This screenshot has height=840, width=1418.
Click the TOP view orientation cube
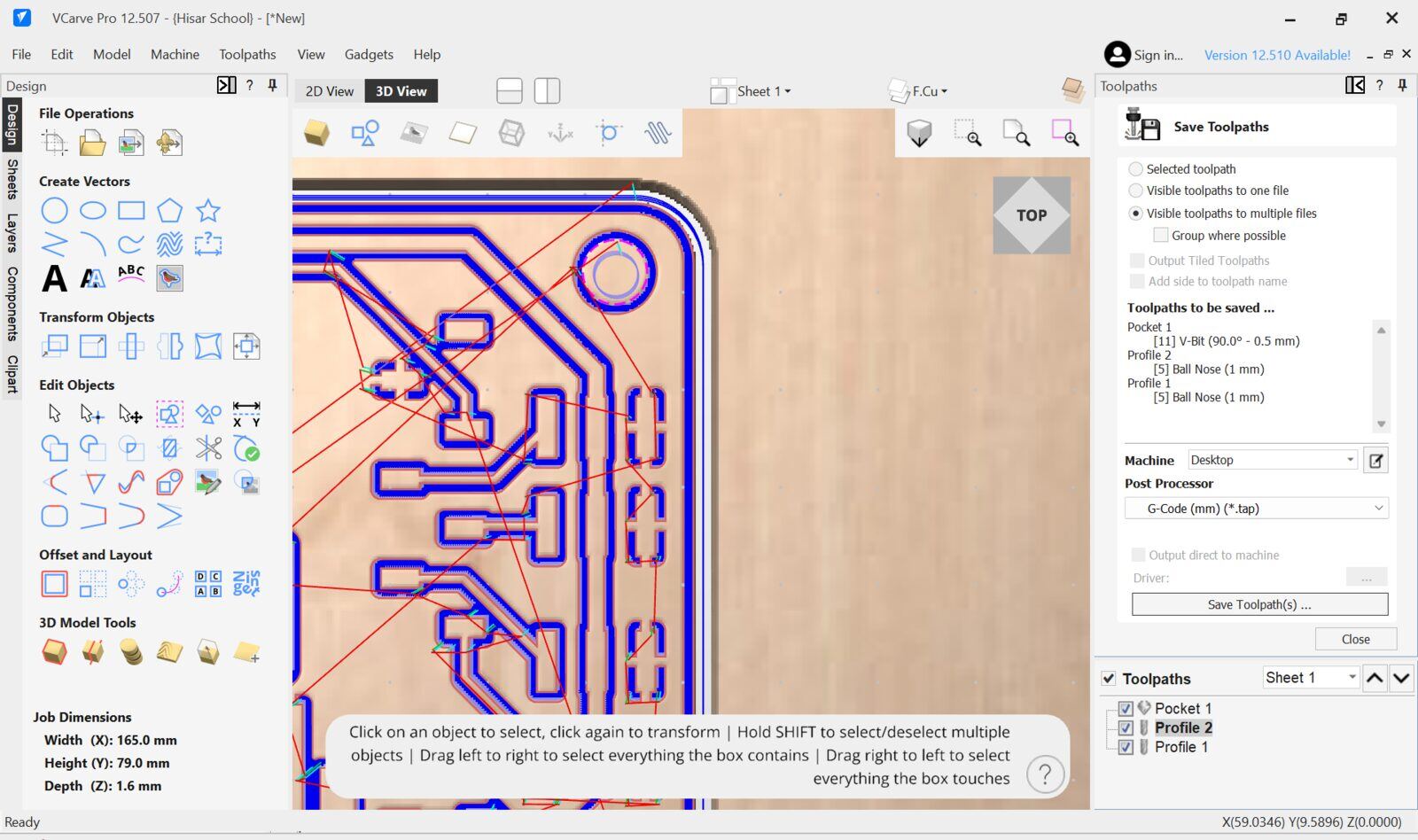(1032, 215)
